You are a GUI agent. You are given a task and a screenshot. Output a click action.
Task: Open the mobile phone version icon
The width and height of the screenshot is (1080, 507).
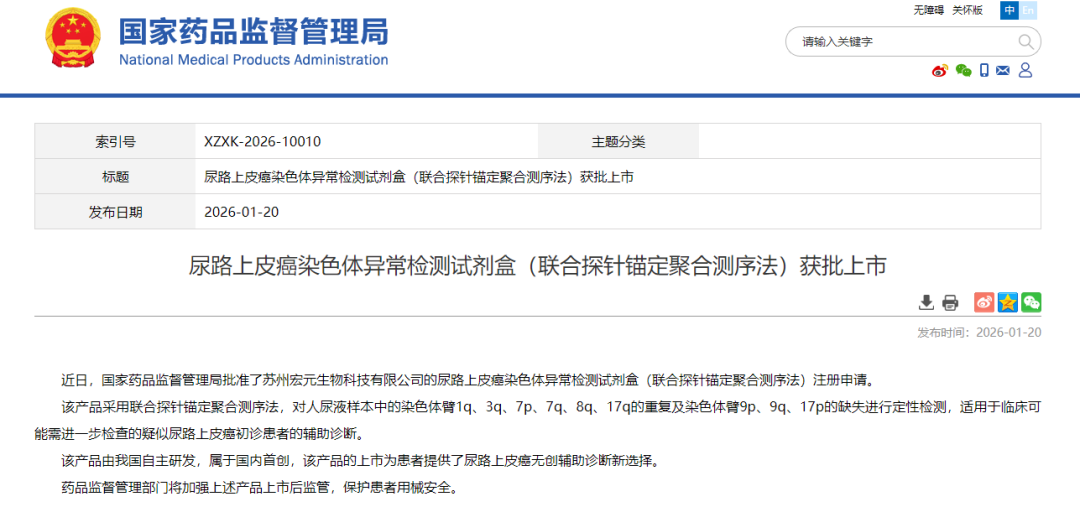[x=984, y=70]
